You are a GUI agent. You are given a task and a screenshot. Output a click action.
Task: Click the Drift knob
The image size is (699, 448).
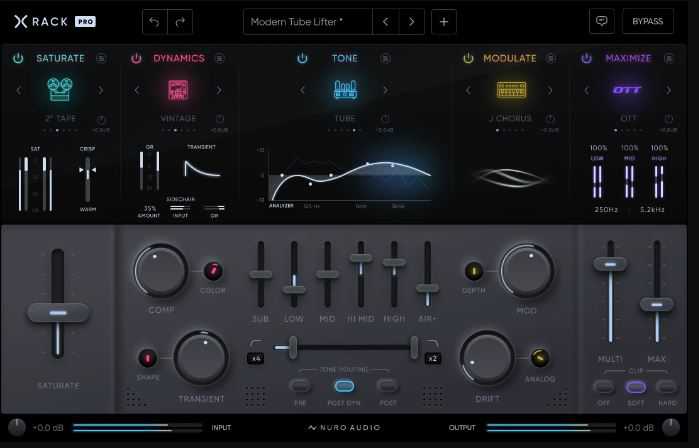tap(487, 358)
